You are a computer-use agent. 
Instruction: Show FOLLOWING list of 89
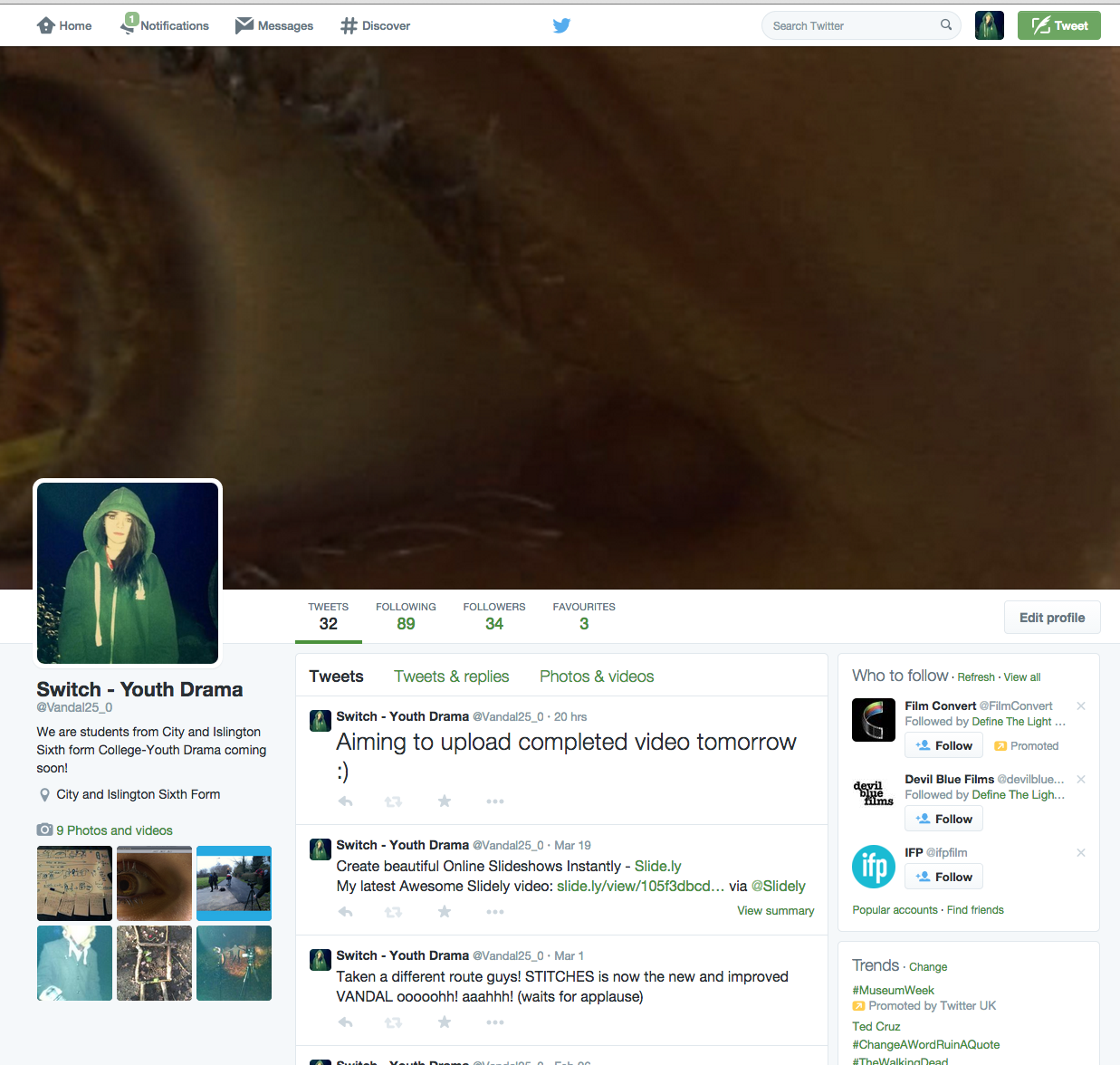click(x=406, y=617)
